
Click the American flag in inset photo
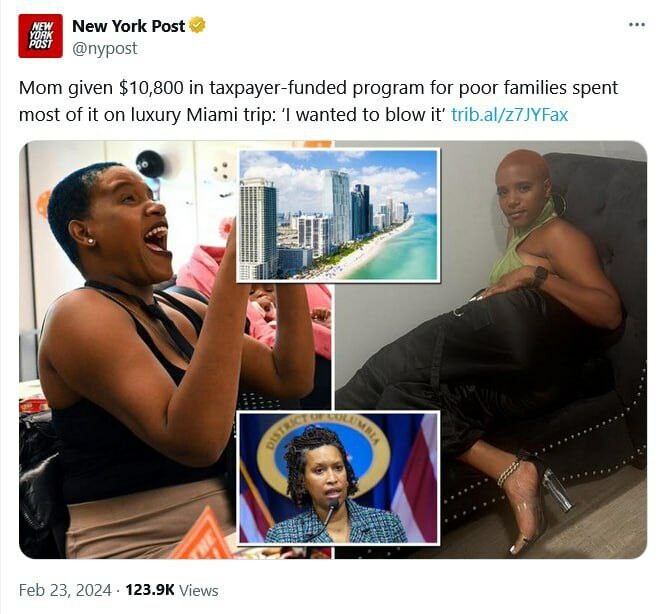pyautogui.click(x=415, y=478)
